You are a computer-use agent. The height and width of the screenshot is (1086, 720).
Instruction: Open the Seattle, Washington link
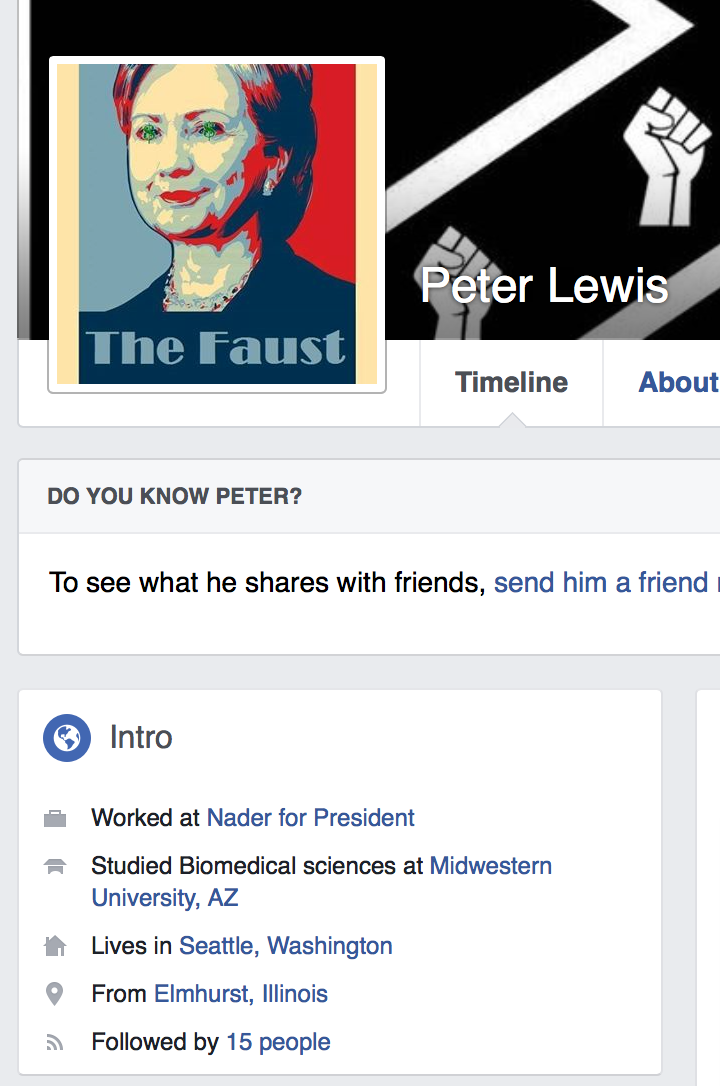click(x=285, y=946)
